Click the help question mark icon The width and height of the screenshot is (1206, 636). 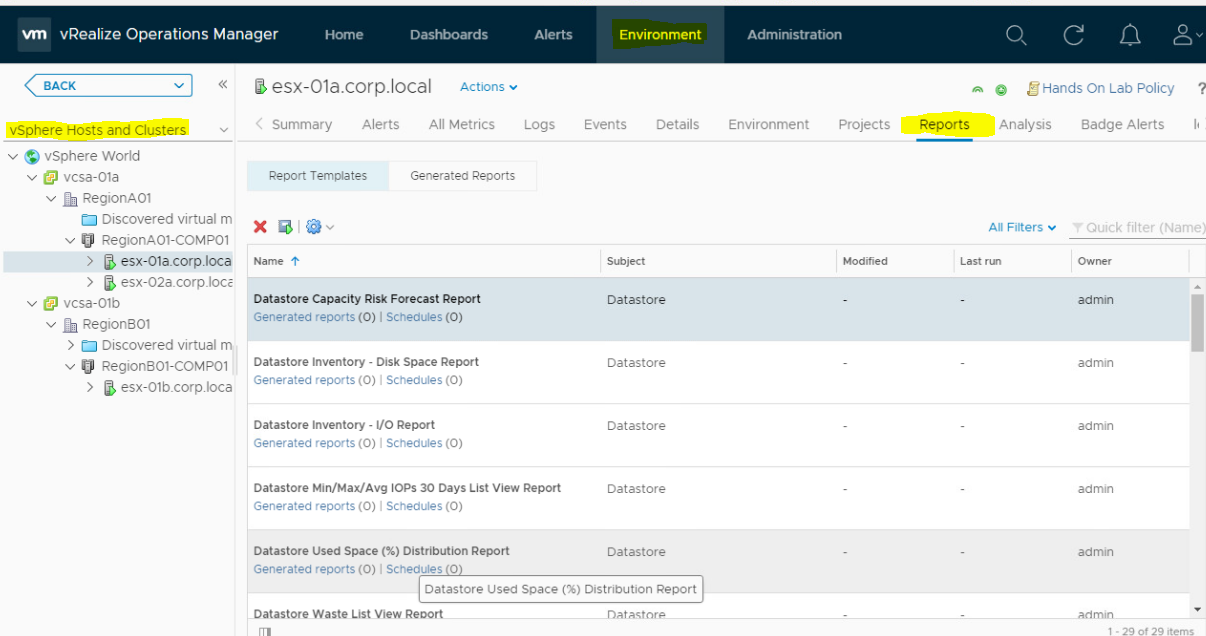point(1201,88)
